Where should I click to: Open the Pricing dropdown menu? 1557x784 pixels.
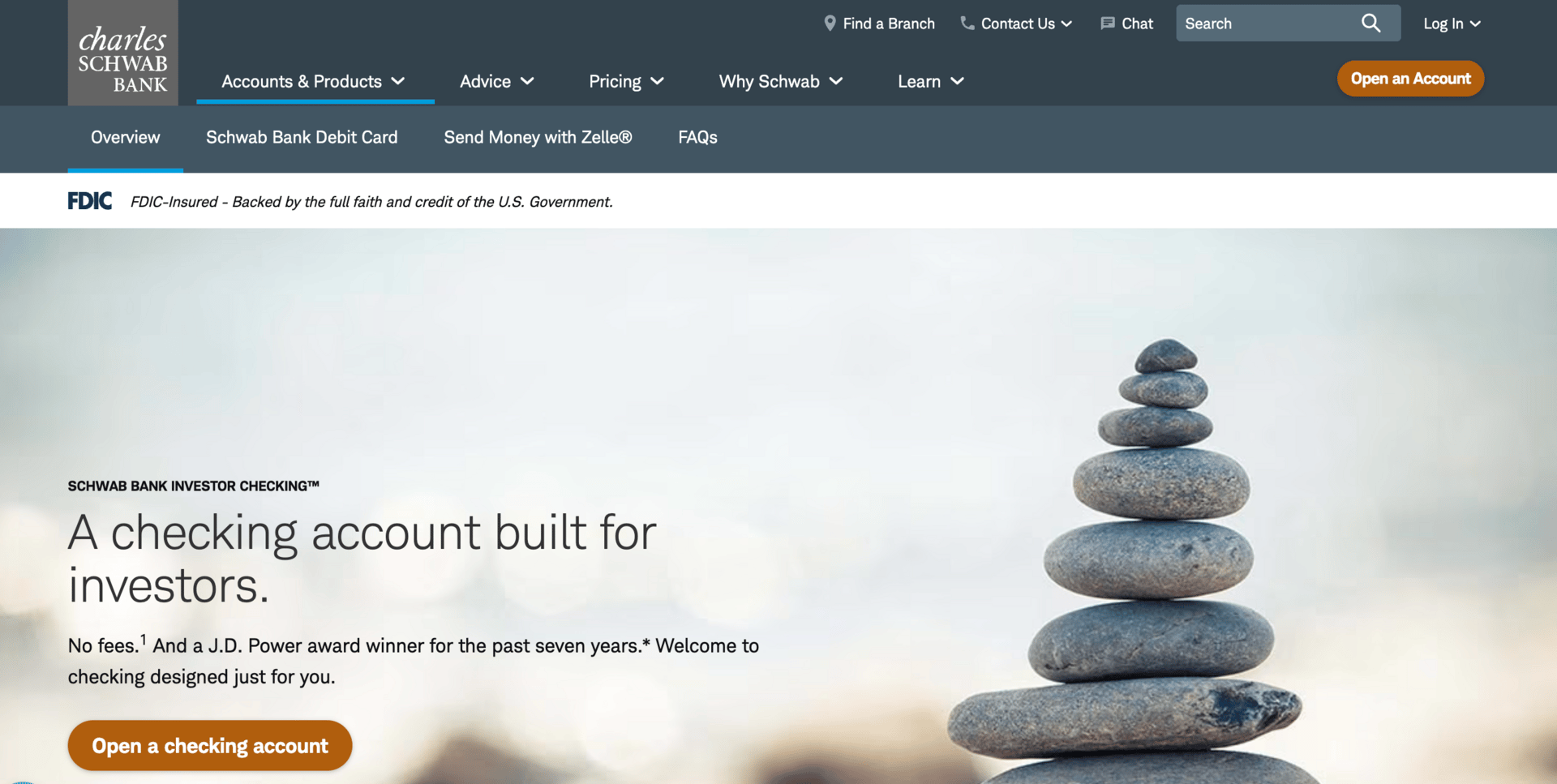coord(627,81)
